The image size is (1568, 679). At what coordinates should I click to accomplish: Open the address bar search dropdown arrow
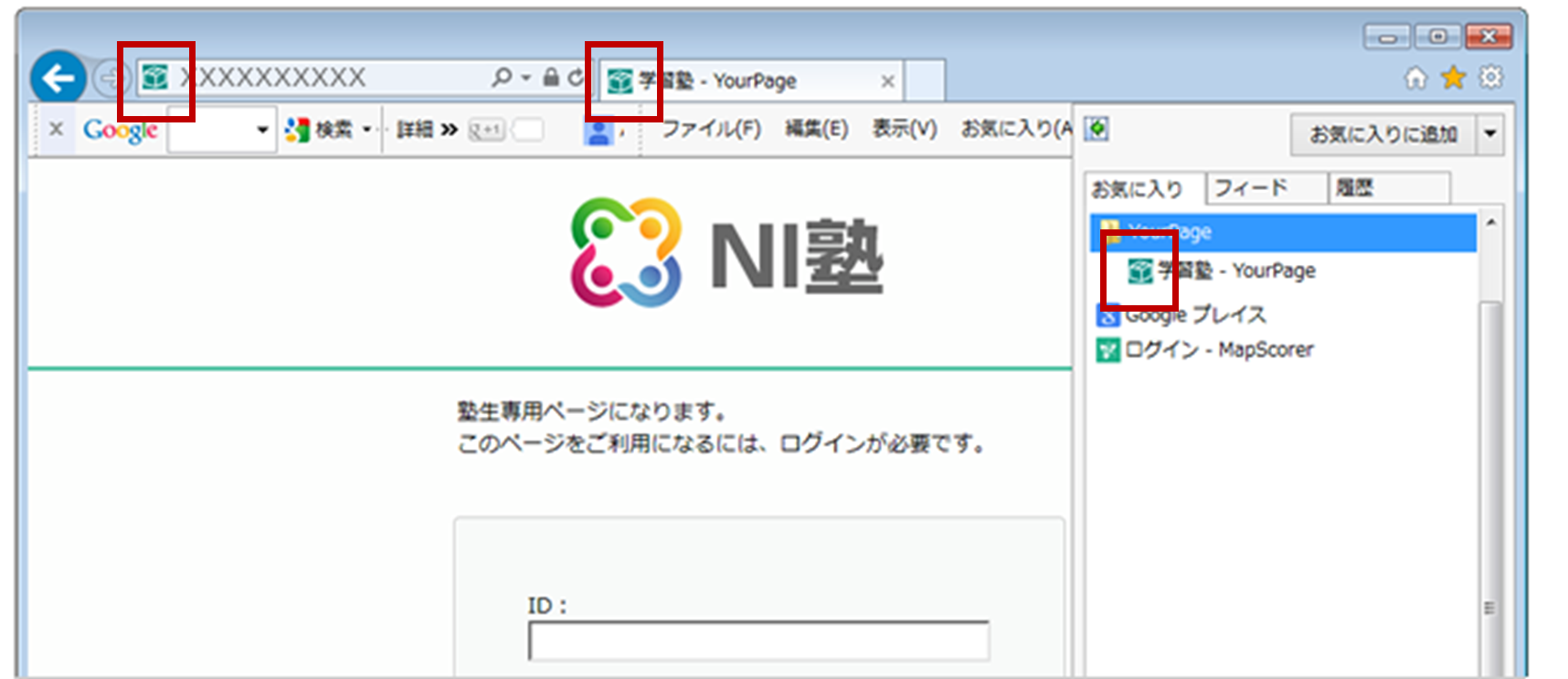526,78
